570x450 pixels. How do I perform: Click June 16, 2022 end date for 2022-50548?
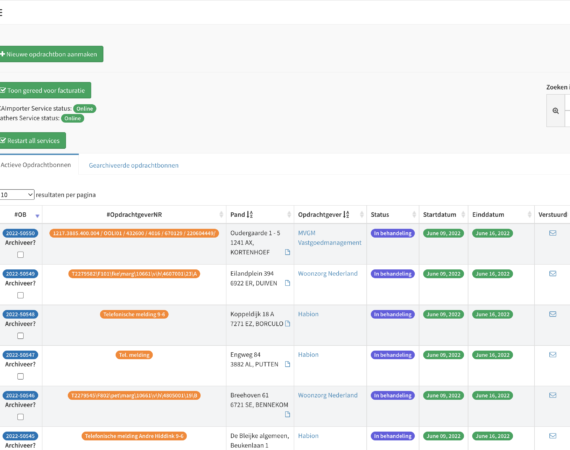click(493, 314)
